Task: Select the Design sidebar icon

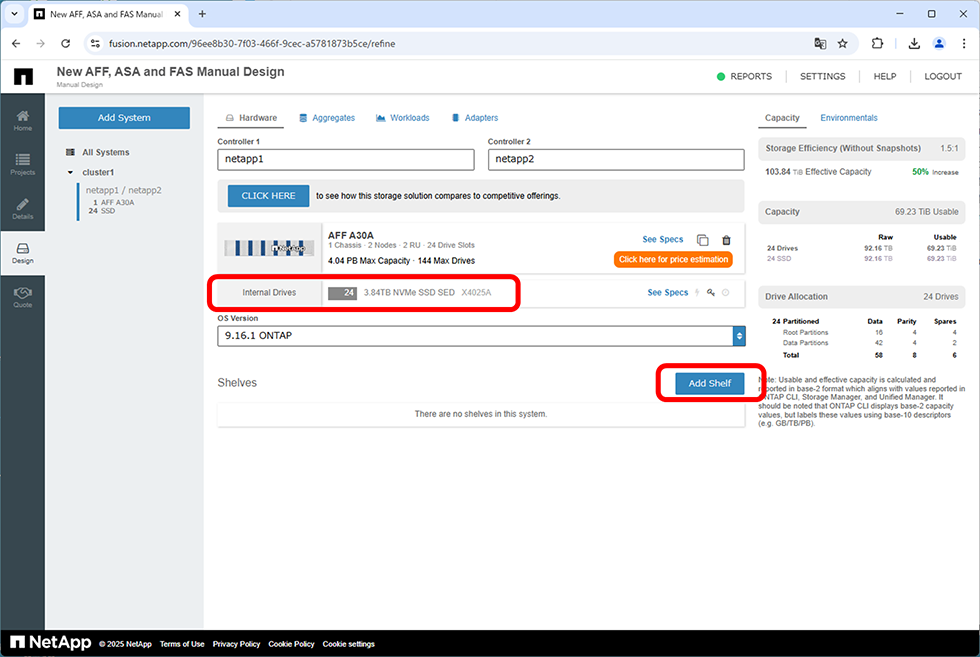Action: click(22, 253)
